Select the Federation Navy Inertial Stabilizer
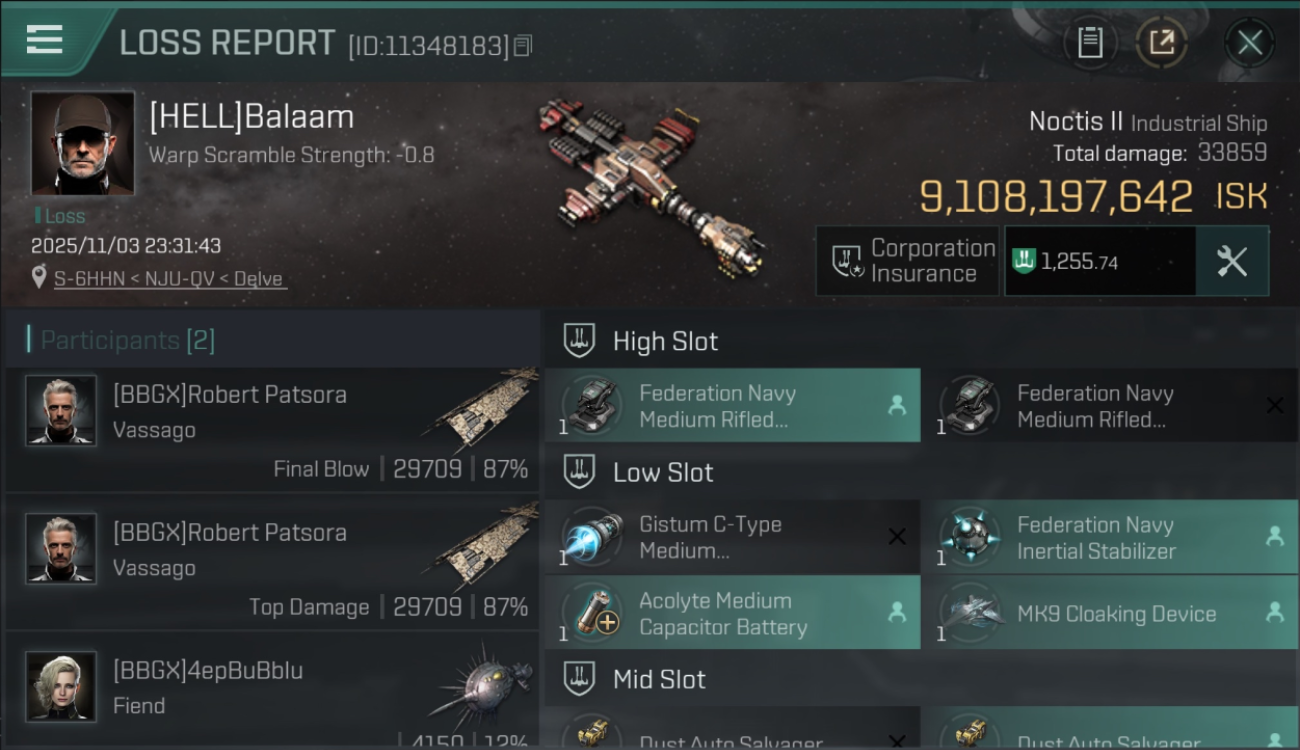Screen dimensions: 1300x750 coord(1110,537)
